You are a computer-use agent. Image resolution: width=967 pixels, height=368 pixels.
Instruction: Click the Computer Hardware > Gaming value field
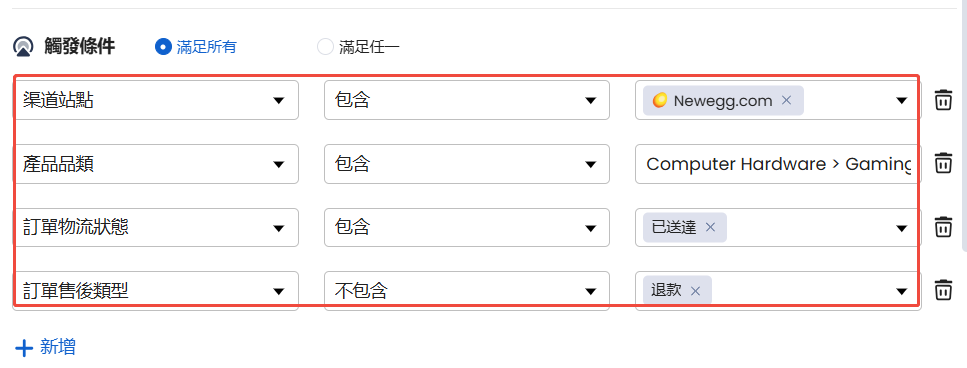778,164
